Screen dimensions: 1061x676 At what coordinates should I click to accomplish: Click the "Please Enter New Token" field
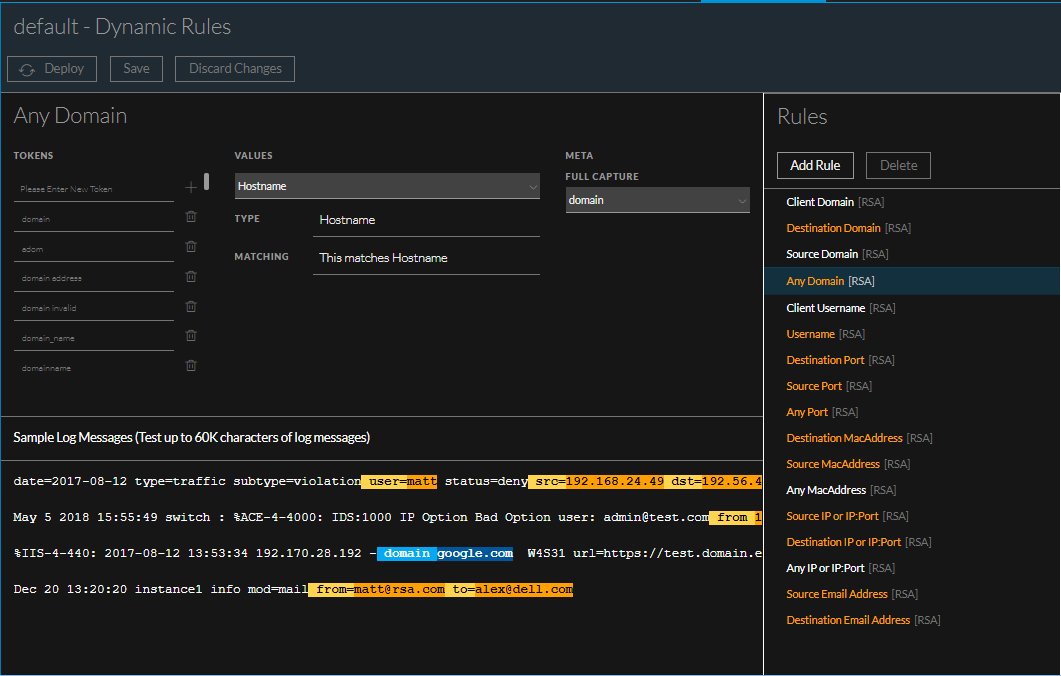(94, 189)
